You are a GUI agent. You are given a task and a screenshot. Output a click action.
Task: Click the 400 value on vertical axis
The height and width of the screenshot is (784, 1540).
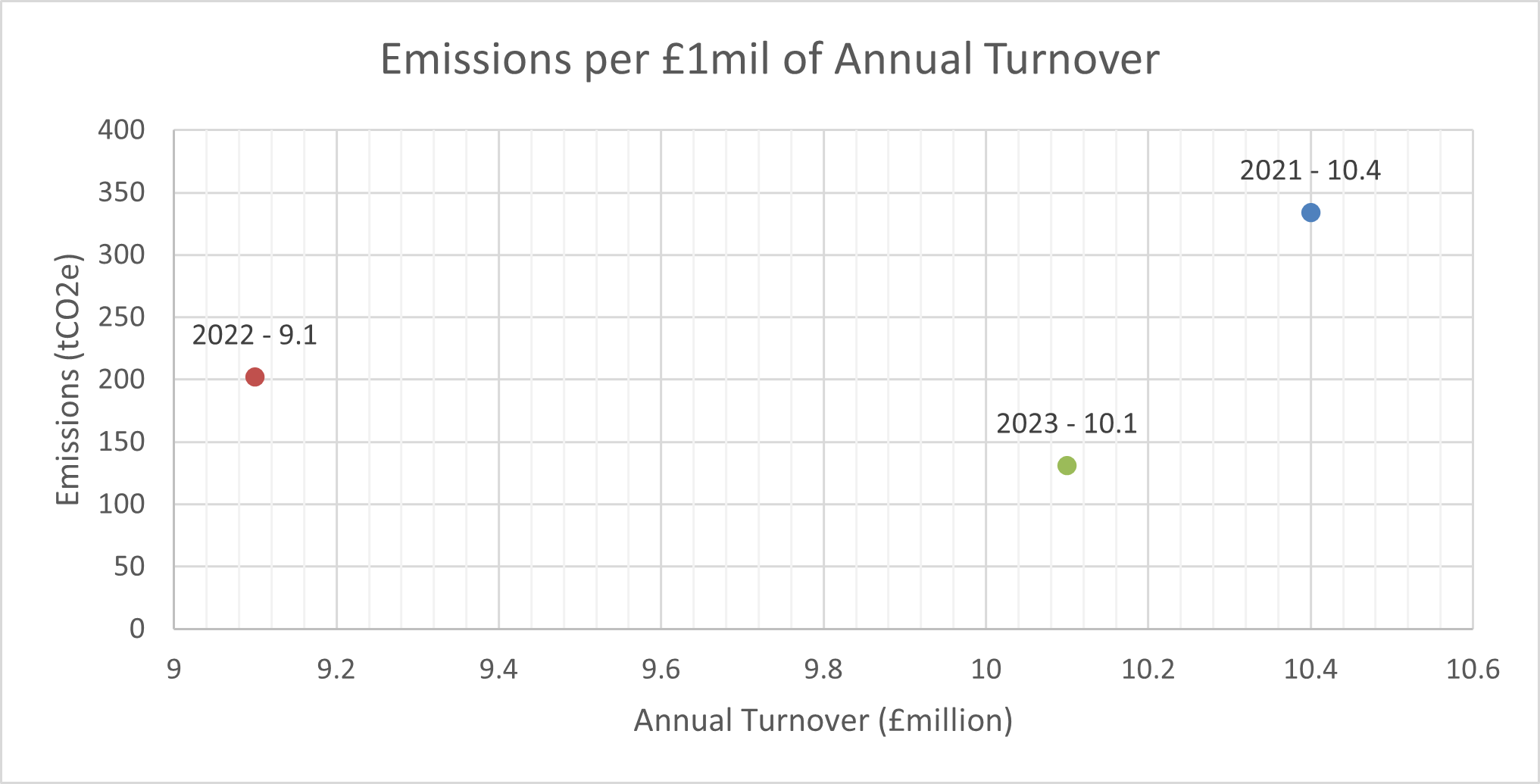(121, 130)
